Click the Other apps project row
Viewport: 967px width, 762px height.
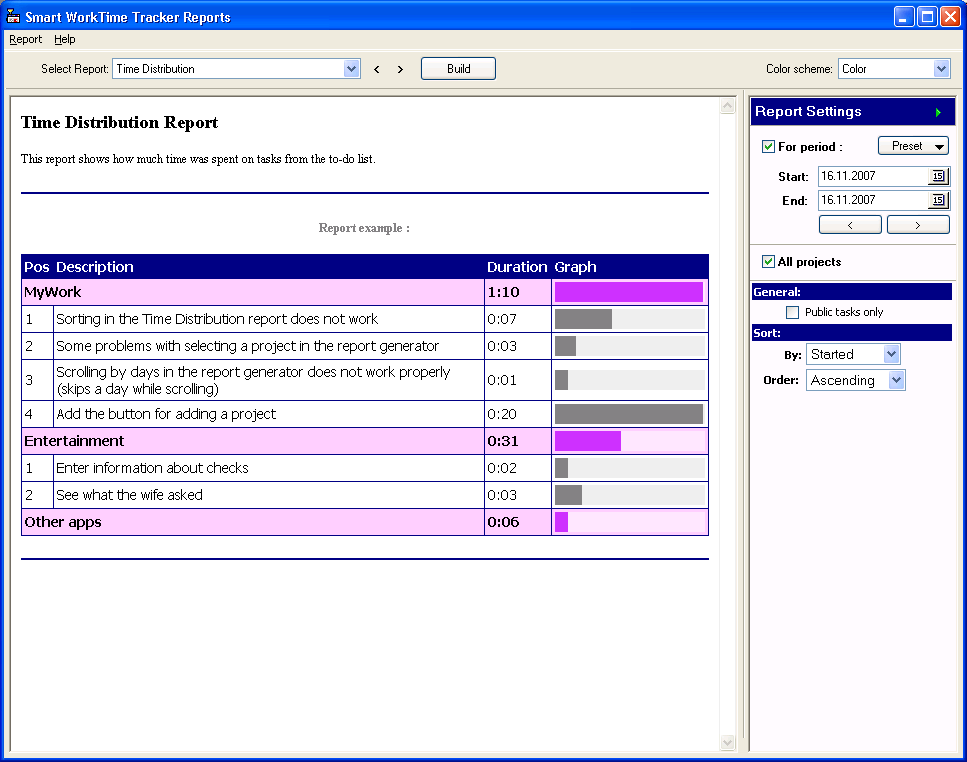365,522
